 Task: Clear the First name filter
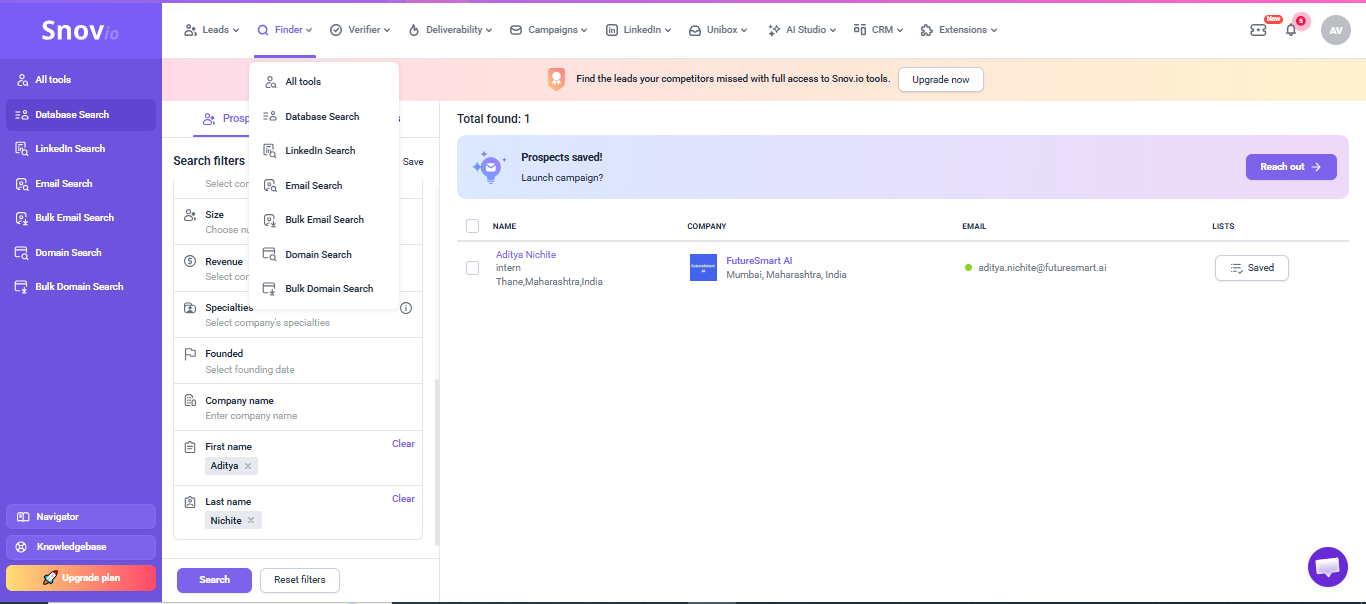coord(403,444)
